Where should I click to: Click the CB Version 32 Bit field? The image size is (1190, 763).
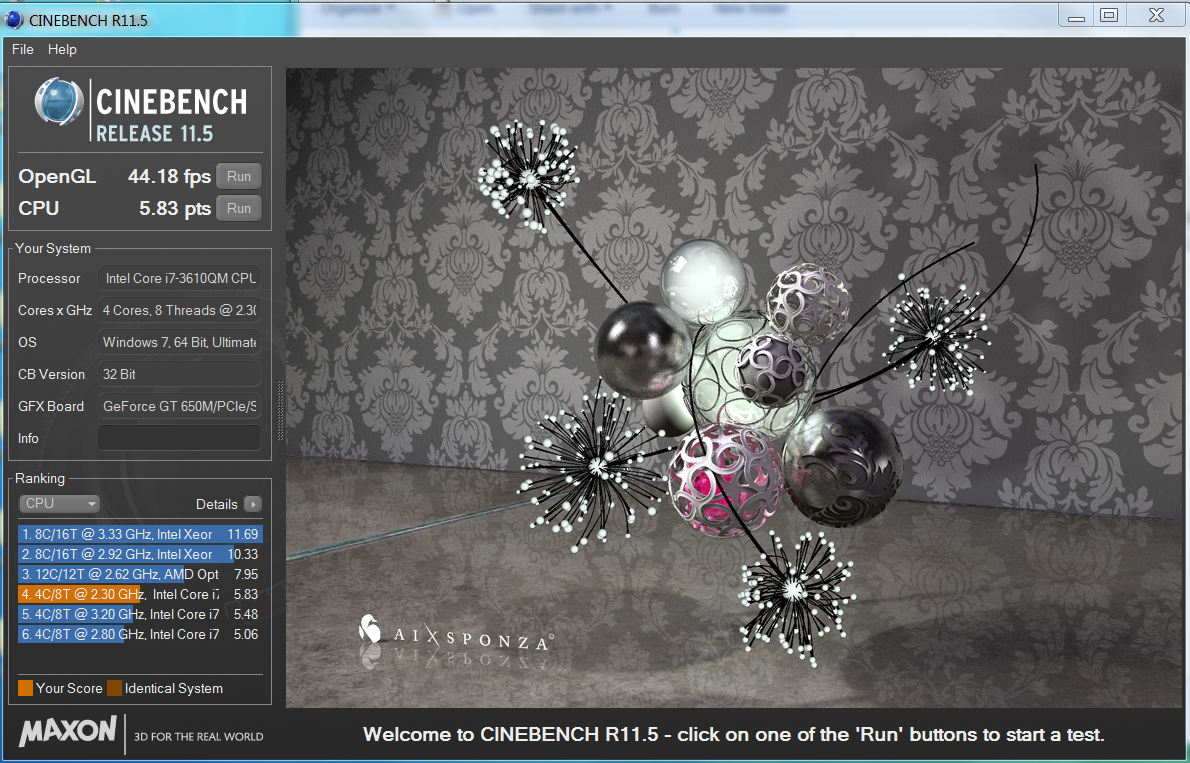(179, 374)
